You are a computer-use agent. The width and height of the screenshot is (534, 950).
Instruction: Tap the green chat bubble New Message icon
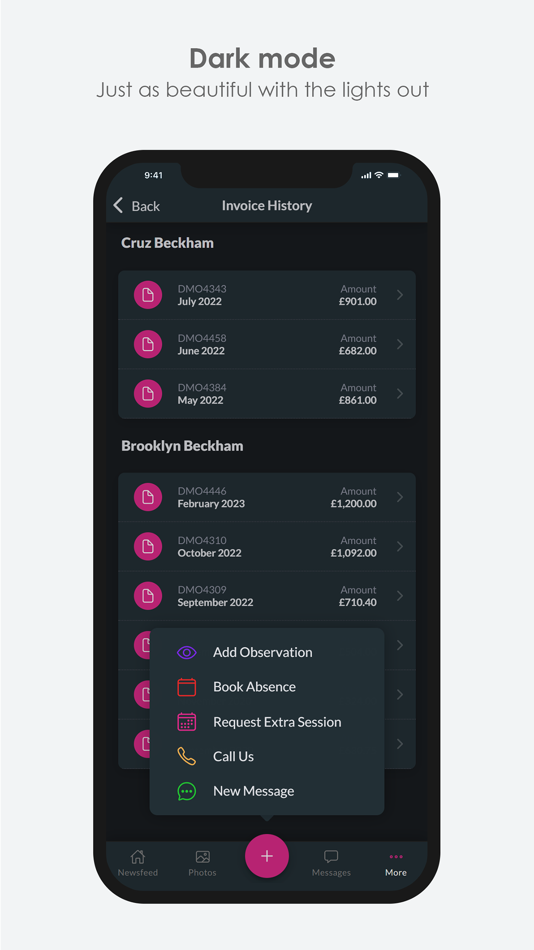[x=187, y=791]
